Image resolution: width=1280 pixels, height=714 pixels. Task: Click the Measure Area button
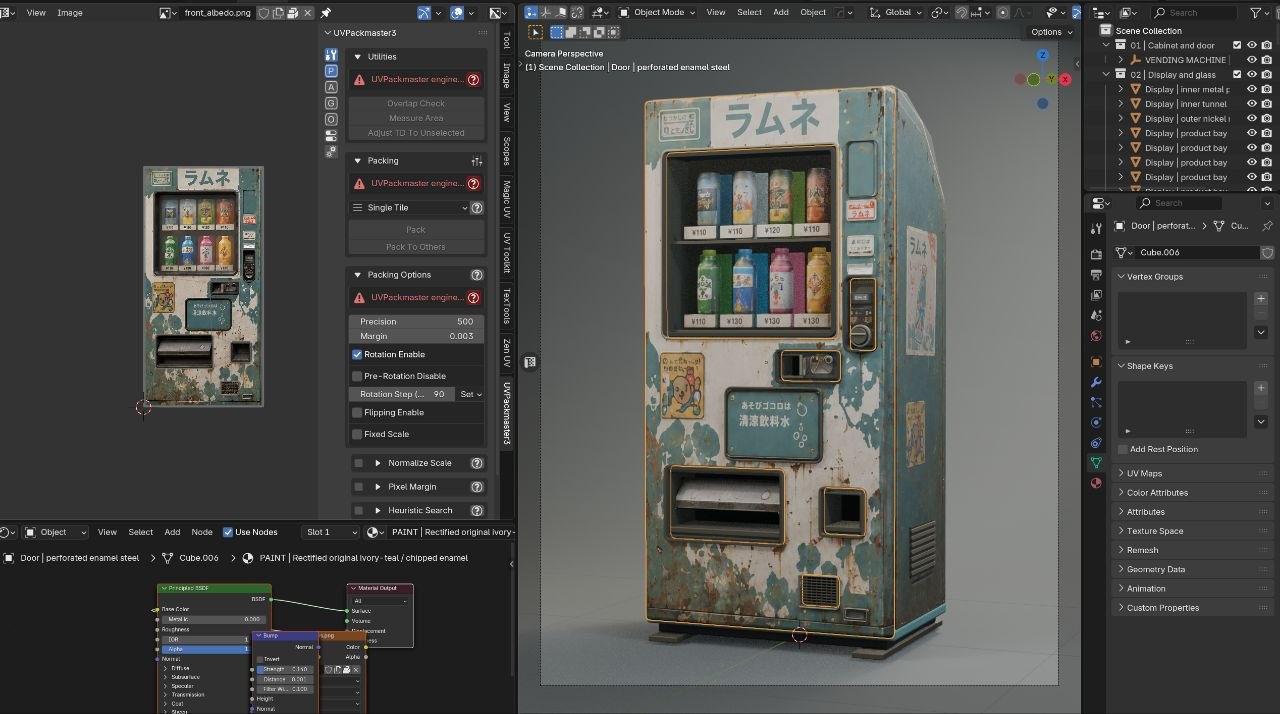[x=416, y=118]
